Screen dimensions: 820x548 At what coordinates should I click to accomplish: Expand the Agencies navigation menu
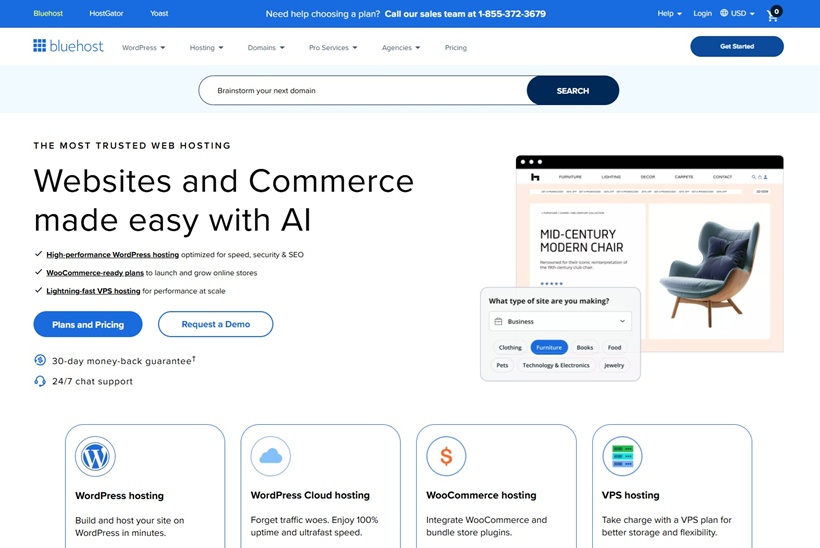coord(401,48)
